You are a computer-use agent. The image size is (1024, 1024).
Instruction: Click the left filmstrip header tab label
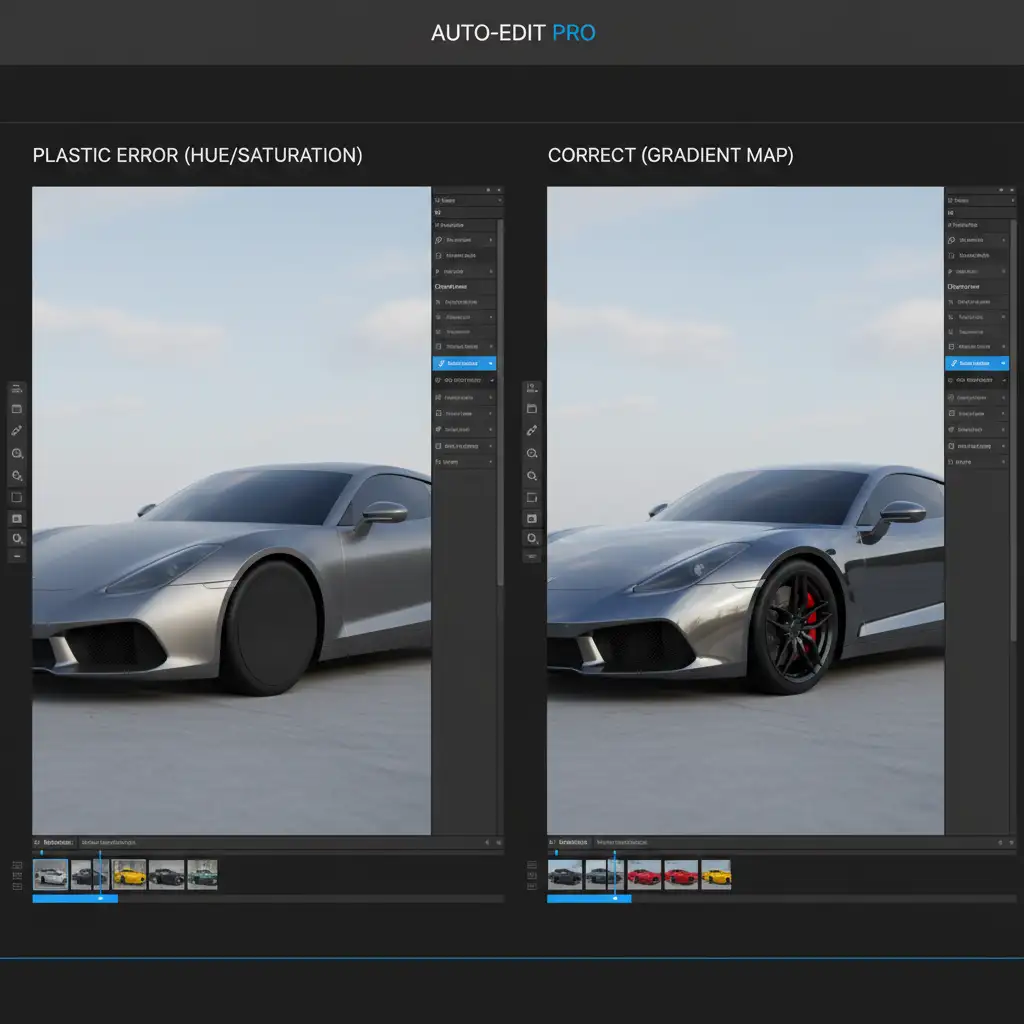(55, 843)
